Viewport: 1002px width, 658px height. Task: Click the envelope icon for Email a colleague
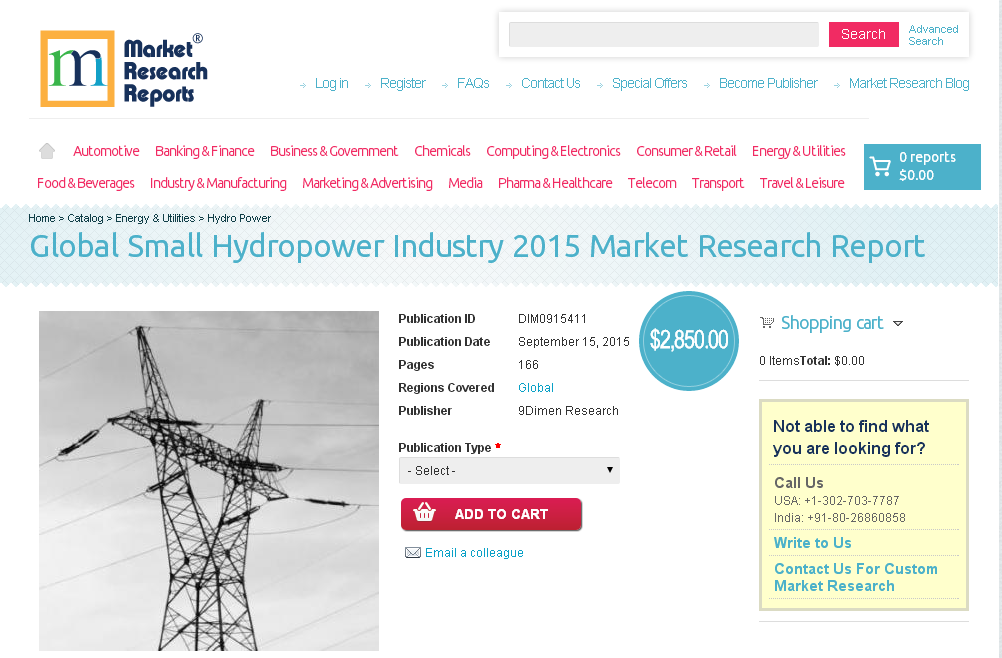pyautogui.click(x=413, y=553)
